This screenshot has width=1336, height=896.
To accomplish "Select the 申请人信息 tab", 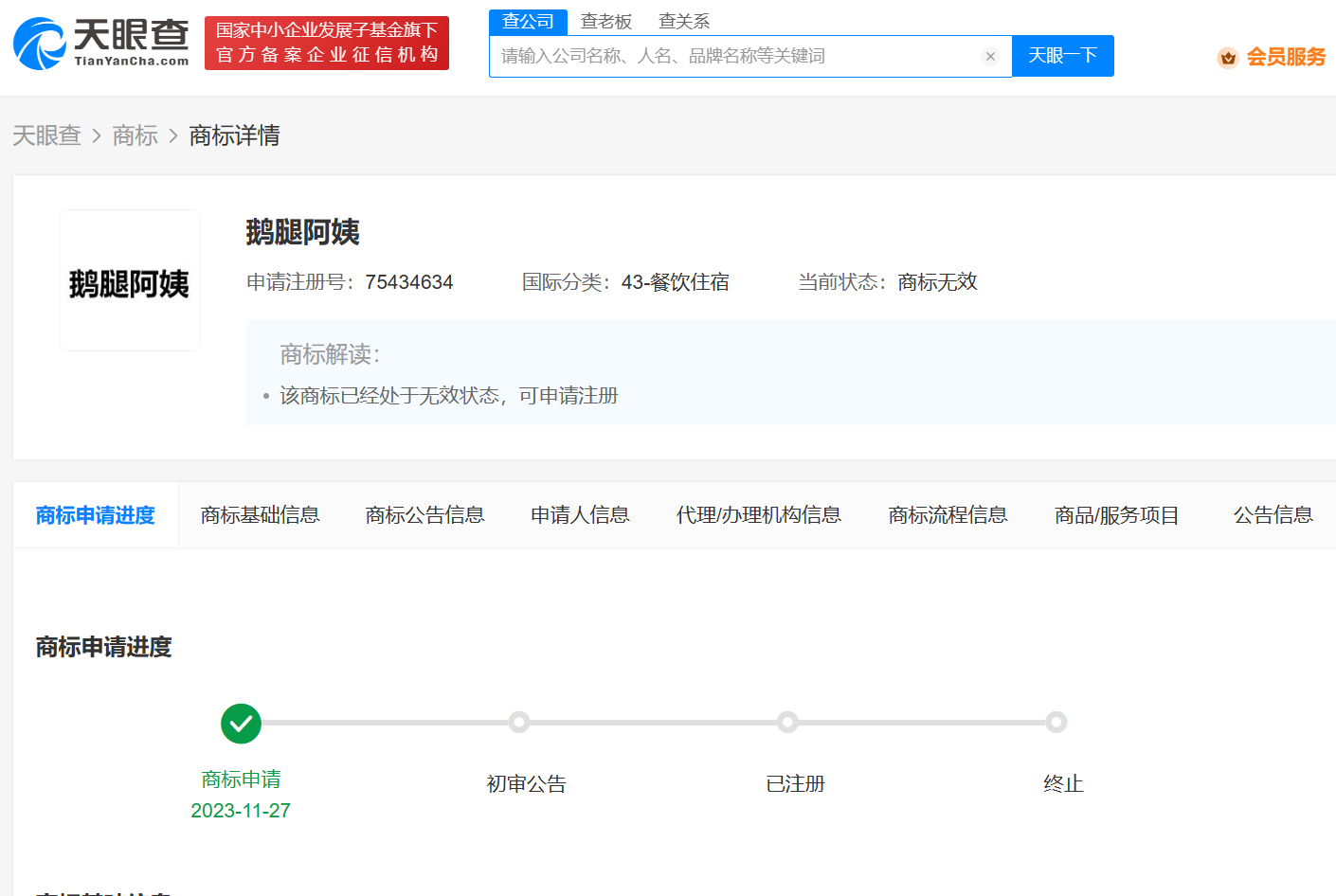I will pyautogui.click(x=580, y=515).
